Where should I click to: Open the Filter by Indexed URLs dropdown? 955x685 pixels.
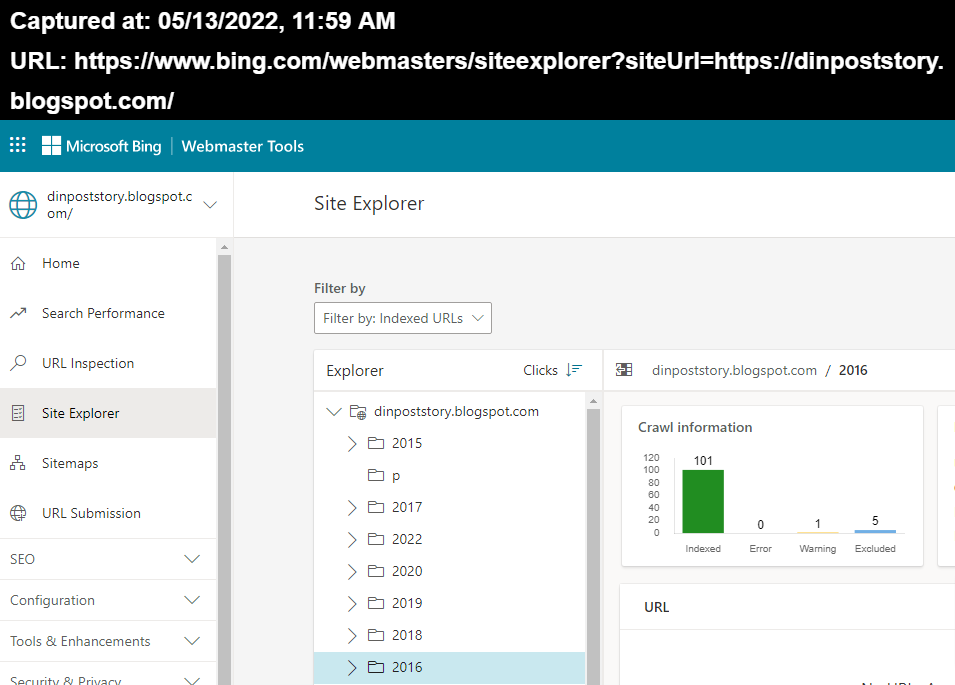coord(403,318)
